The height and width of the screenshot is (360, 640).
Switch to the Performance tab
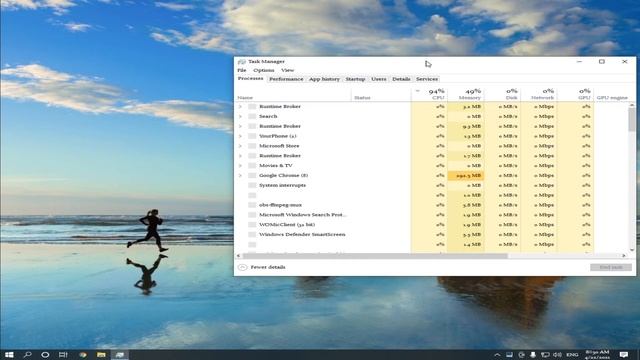coord(286,79)
